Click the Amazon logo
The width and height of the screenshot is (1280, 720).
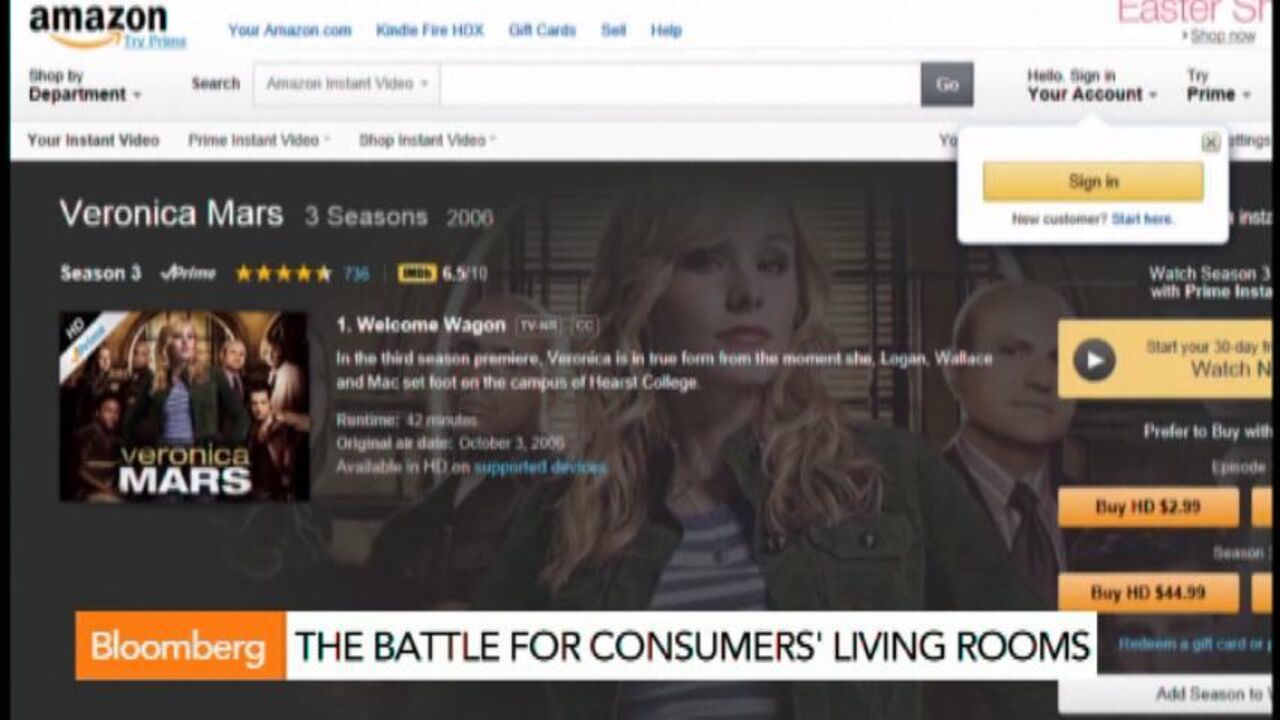pos(96,24)
